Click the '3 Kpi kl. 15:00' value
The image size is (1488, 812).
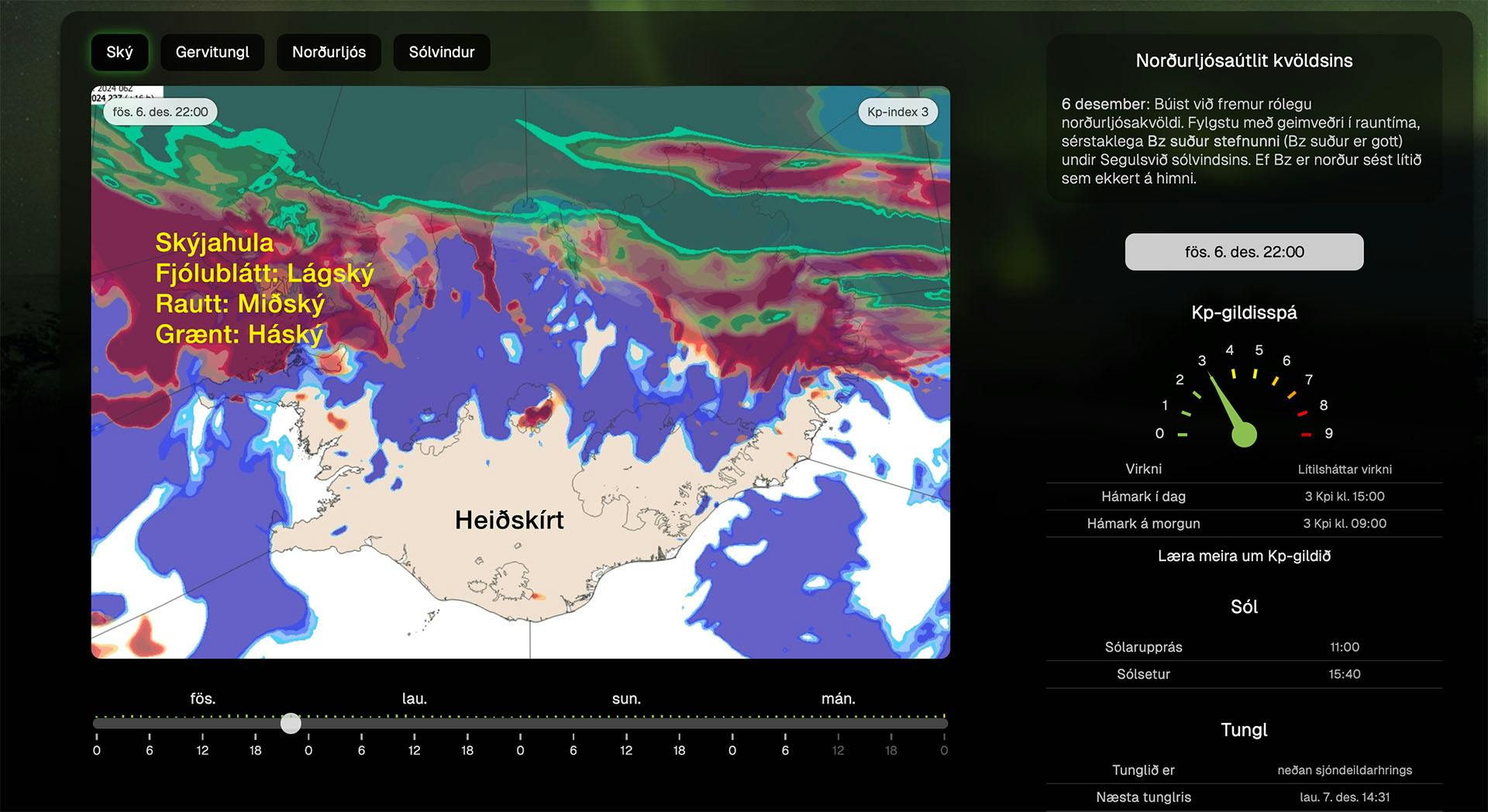[x=1345, y=496]
